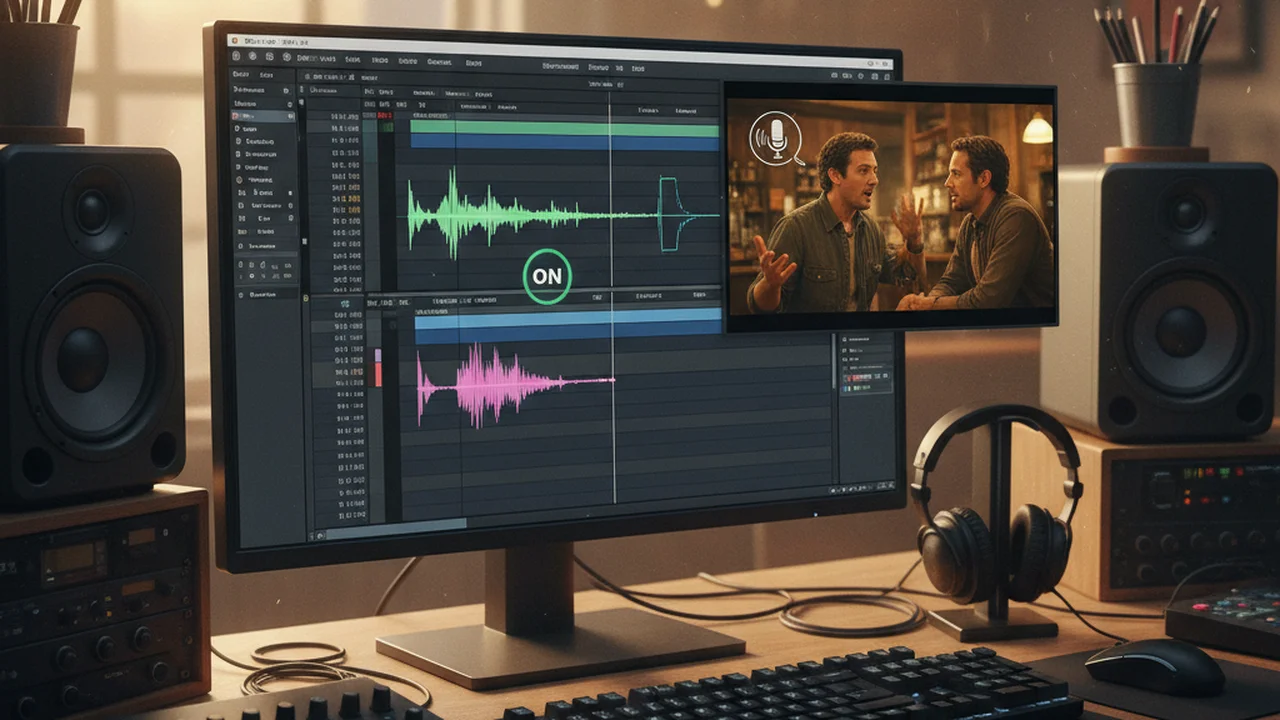Select the teal envelope-shaped clip on the upper track
1280x720 pixels.
(x=675, y=213)
